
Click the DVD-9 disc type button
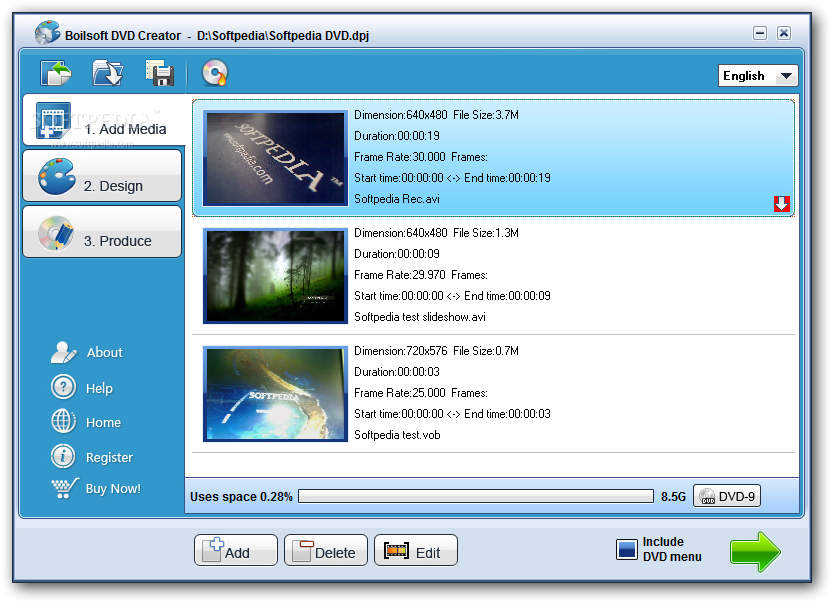click(727, 496)
